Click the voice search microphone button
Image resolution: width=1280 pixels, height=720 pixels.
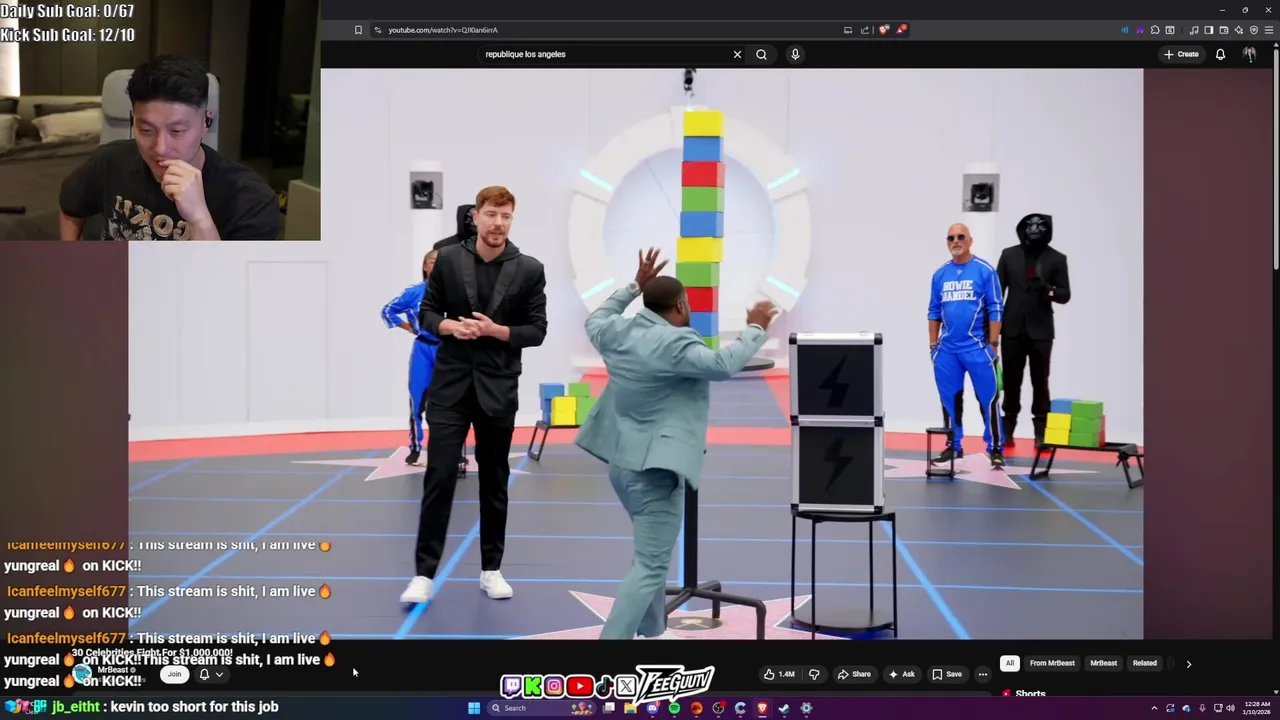[795, 54]
